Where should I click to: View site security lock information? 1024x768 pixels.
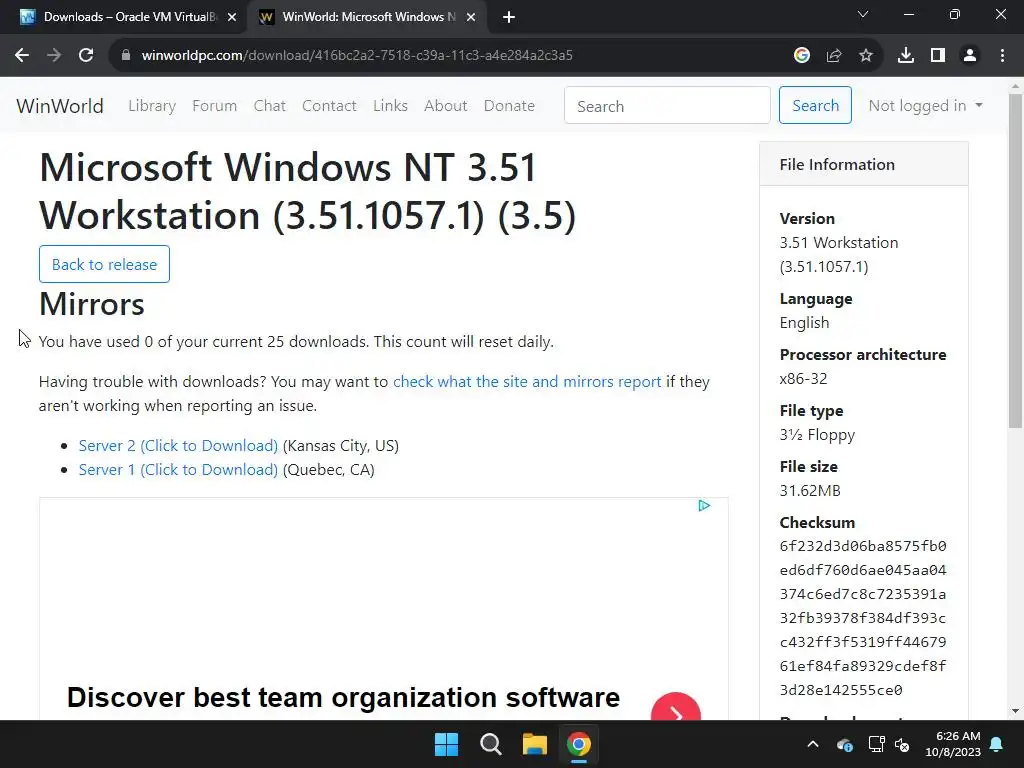click(x=125, y=56)
